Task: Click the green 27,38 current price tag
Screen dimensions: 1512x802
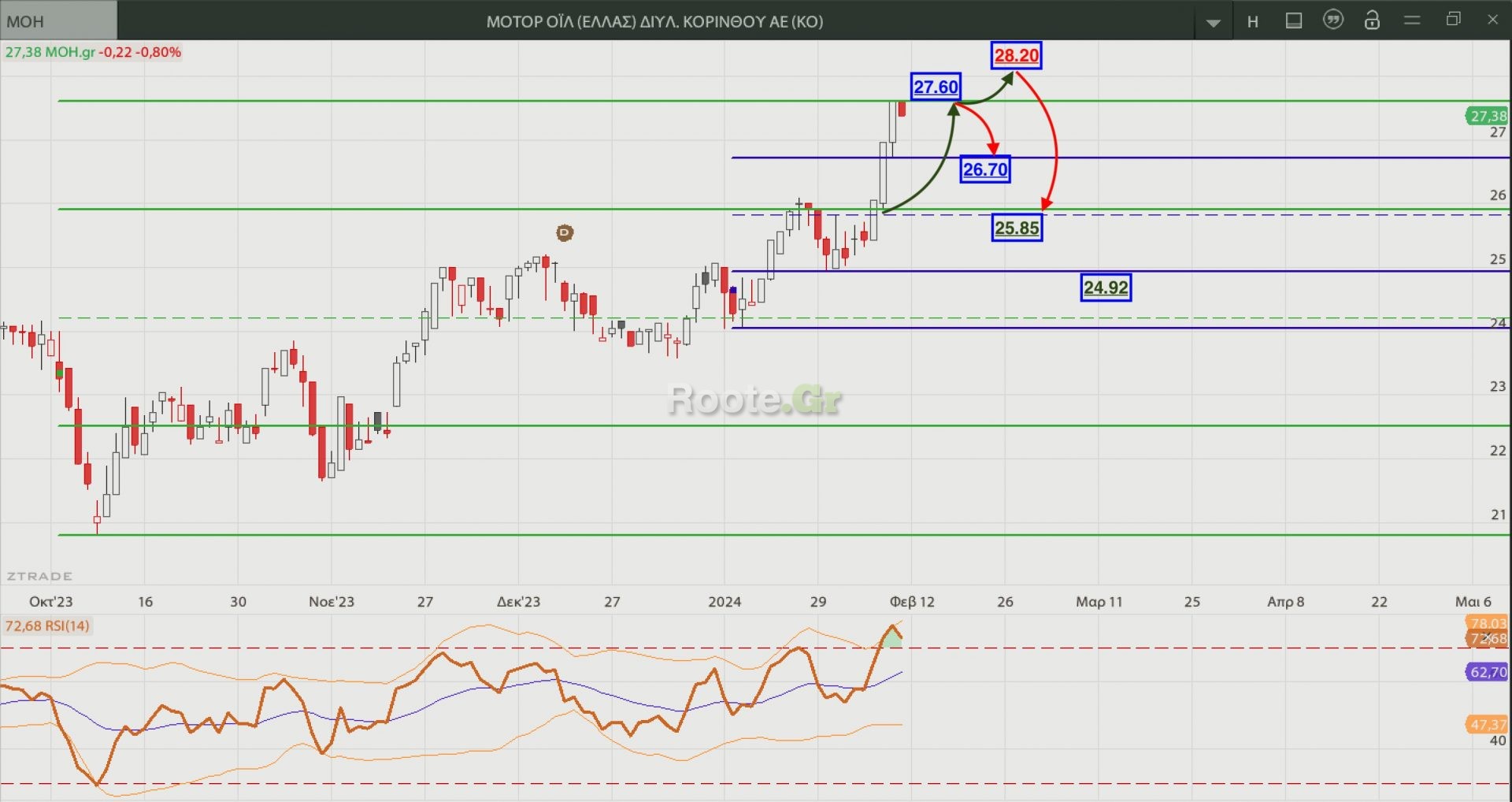Action: pos(1487,116)
